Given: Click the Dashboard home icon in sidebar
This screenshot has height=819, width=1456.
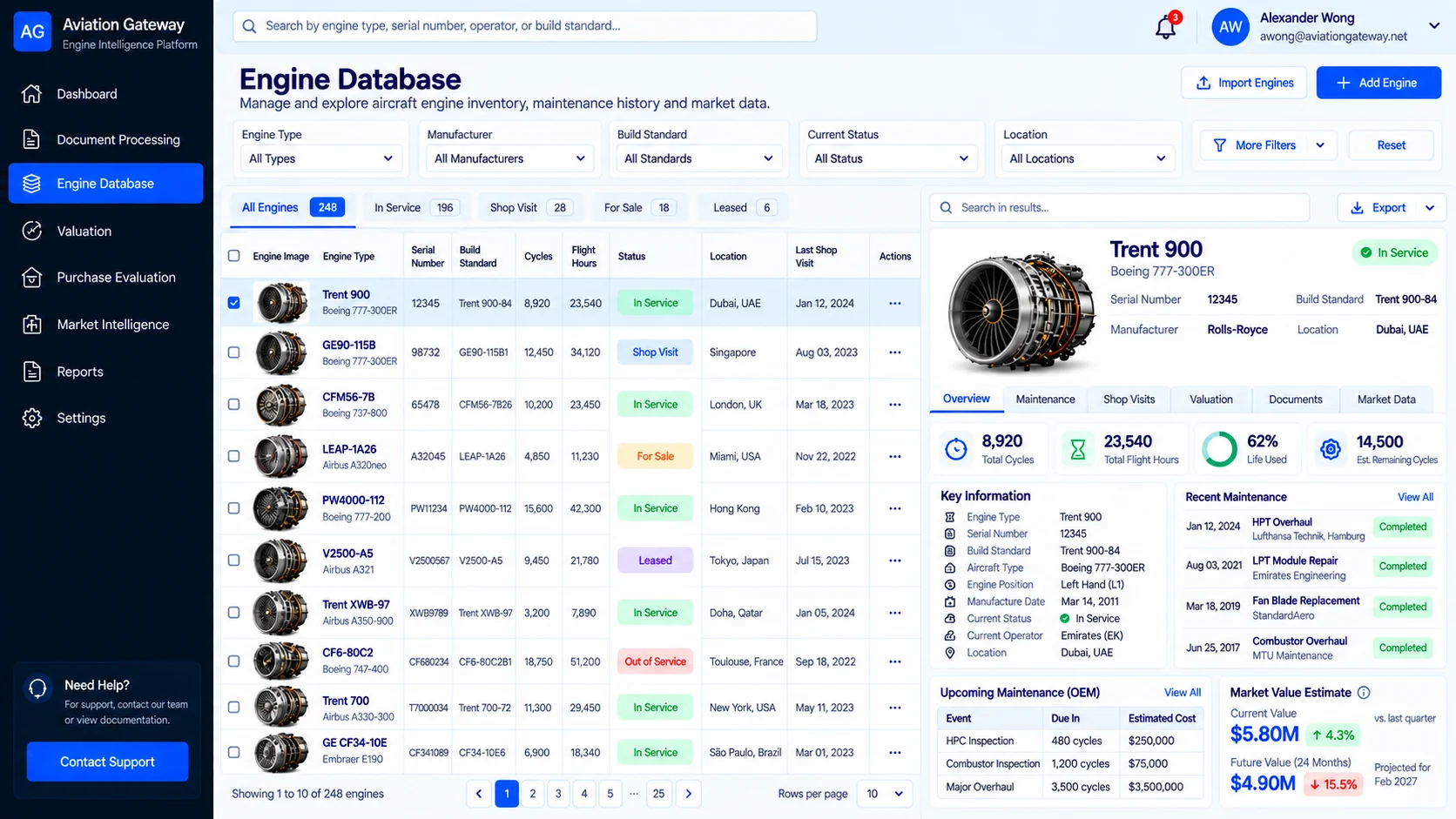Looking at the screenshot, I should pos(32,93).
